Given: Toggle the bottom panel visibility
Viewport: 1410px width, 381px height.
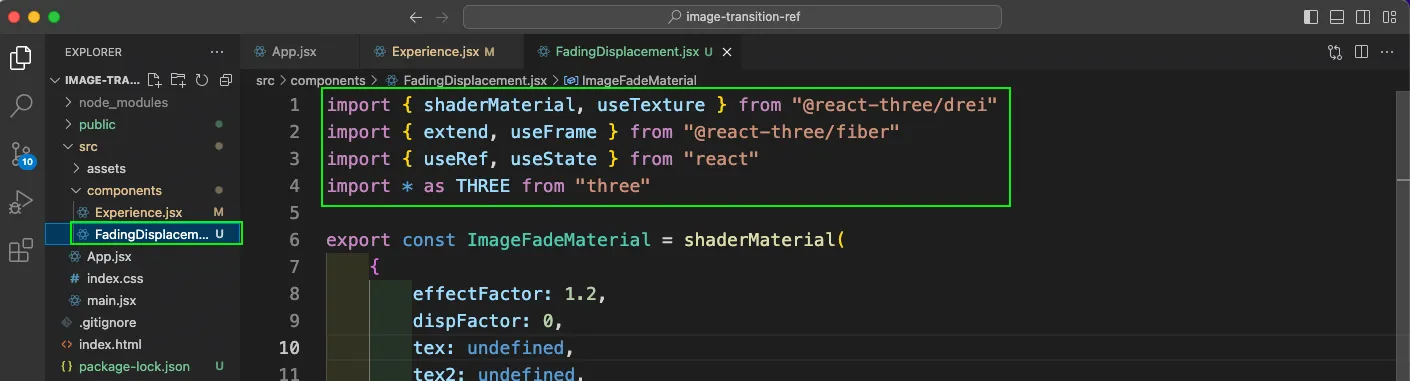Looking at the screenshot, I should (1338, 17).
